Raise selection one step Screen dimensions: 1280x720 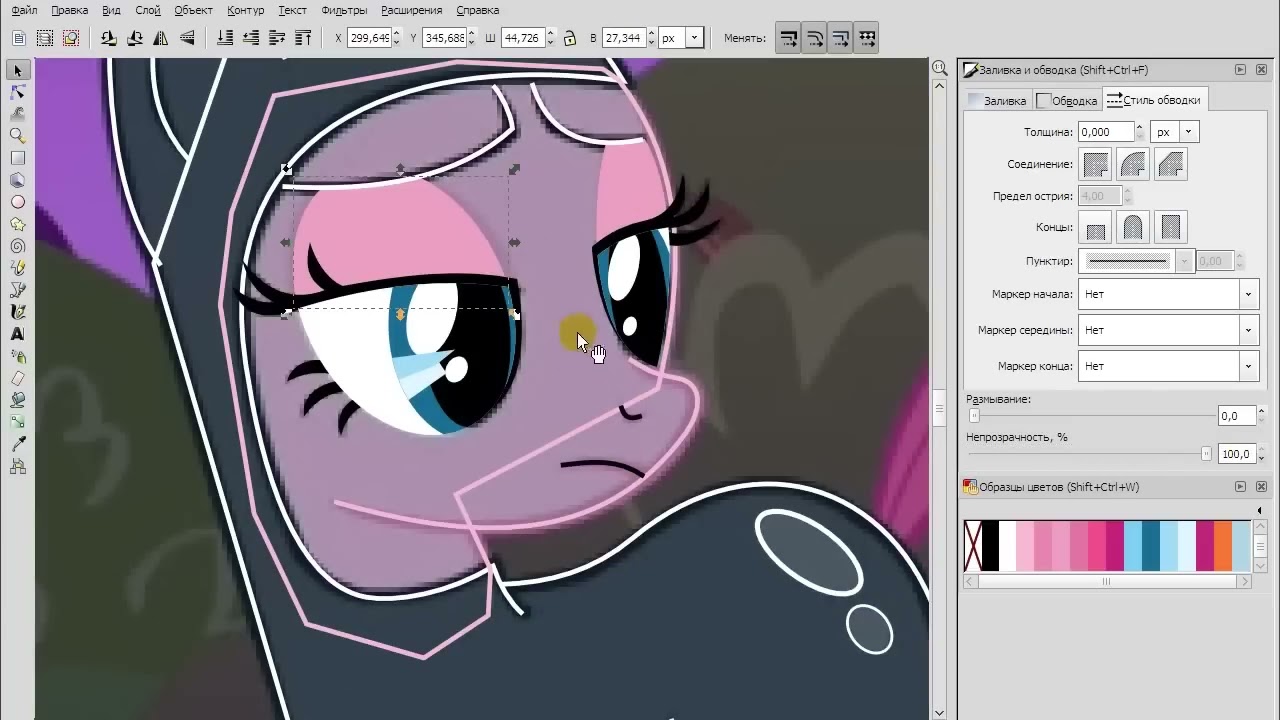(277, 38)
